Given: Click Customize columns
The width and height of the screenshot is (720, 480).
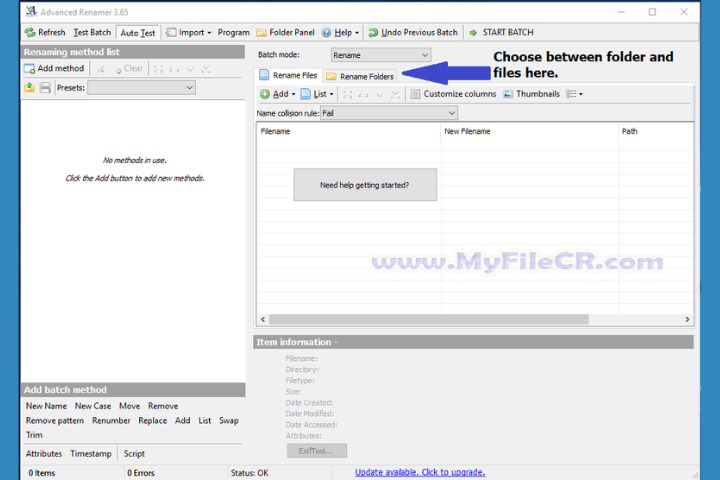Looking at the screenshot, I should (x=453, y=94).
